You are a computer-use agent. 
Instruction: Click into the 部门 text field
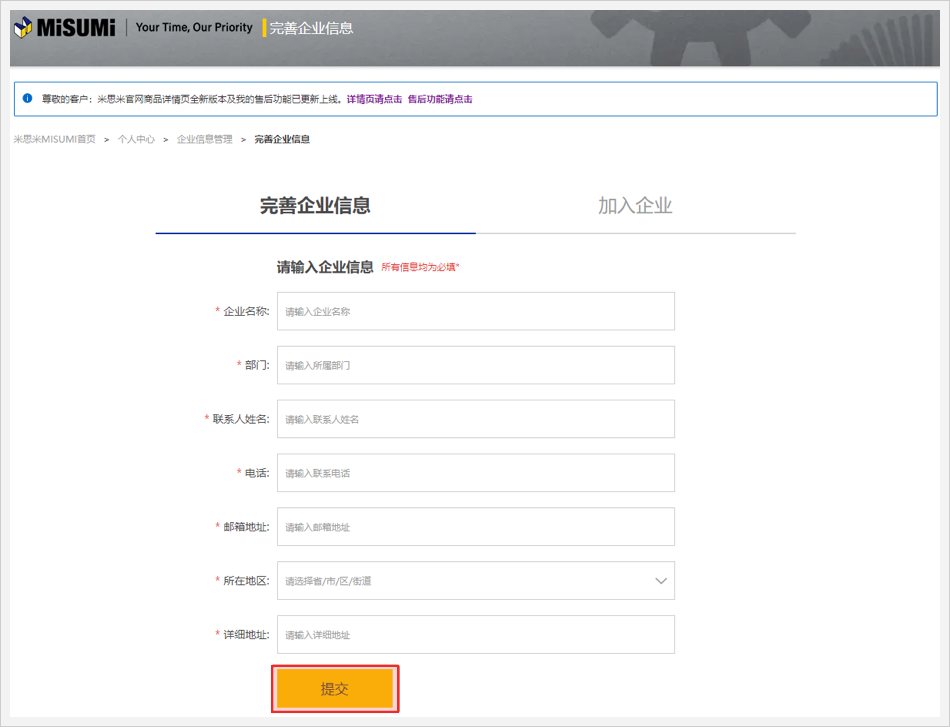[x=475, y=365]
